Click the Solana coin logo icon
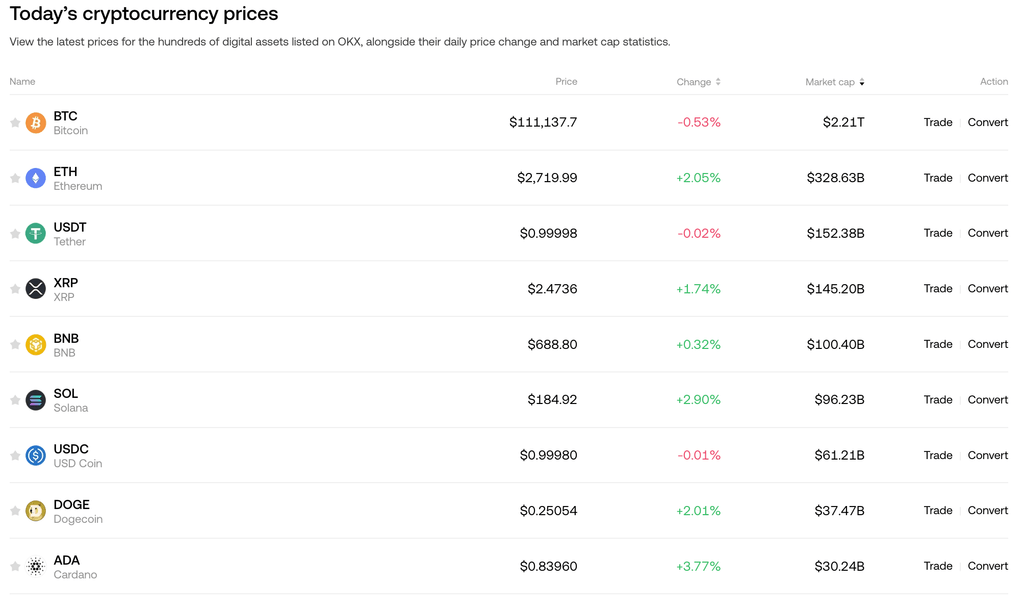Viewport: 1024px width, 604px height. 36,400
